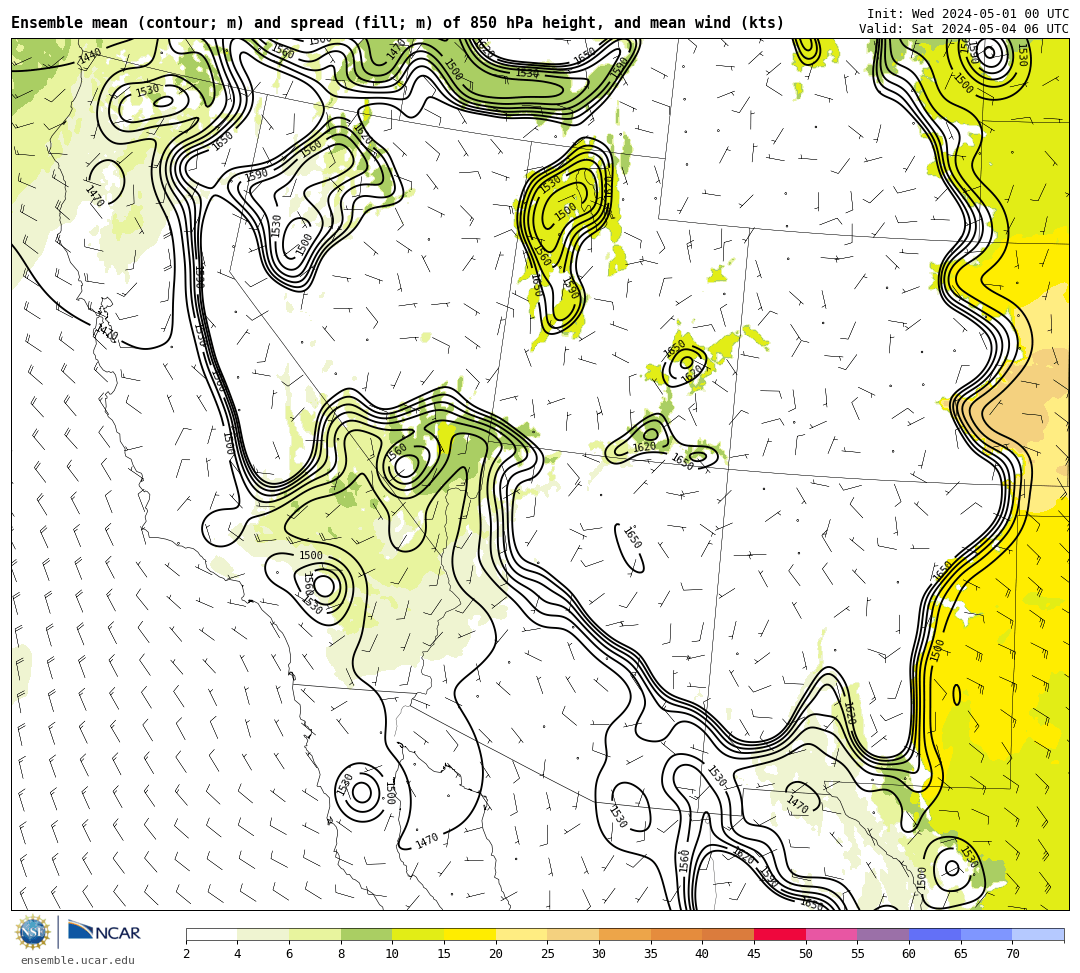Click colorbar tick label "10"
The image size is (1080, 973).
tap(393, 954)
